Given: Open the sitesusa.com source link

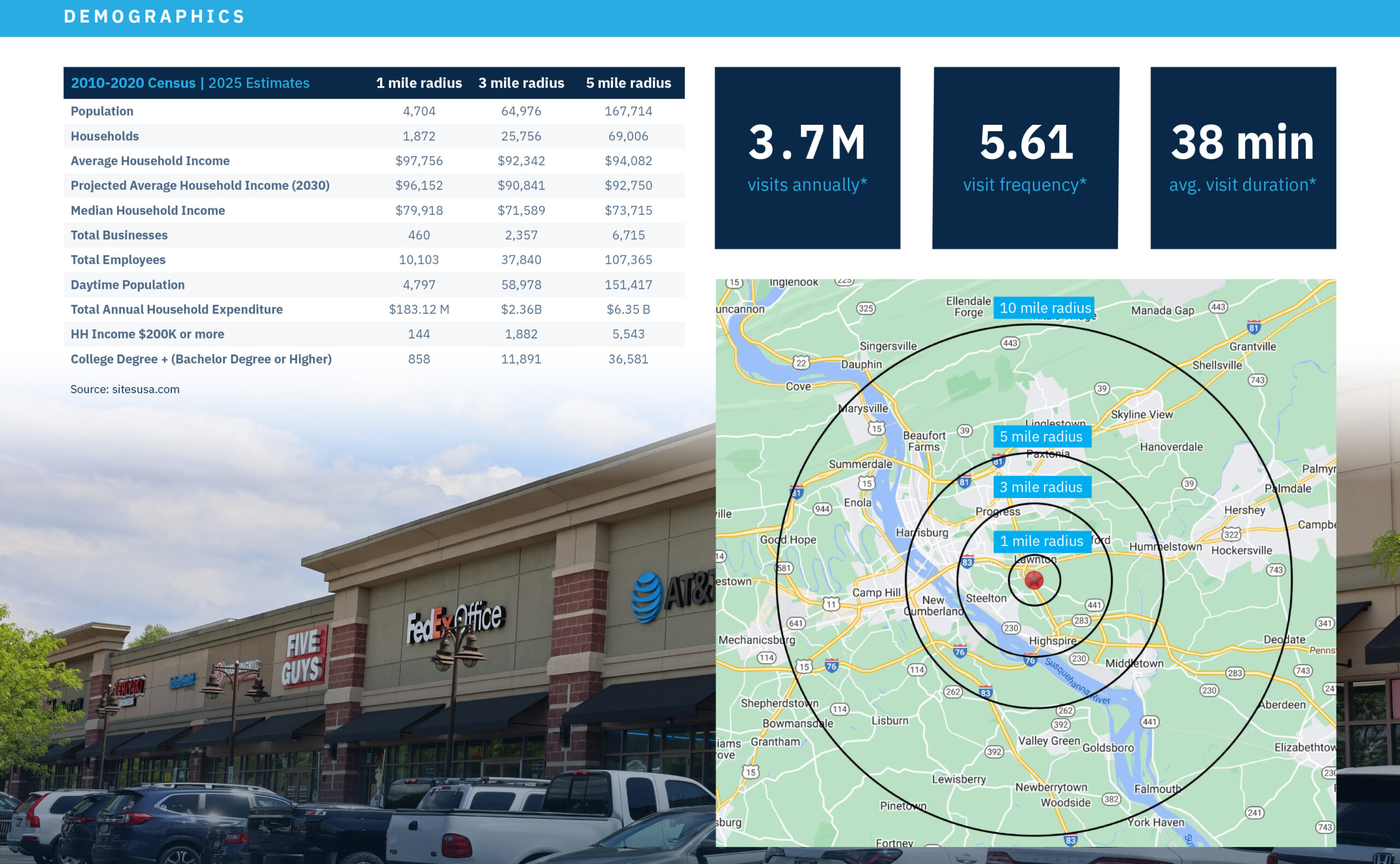Looking at the screenshot, I should [x=145, y=389].
